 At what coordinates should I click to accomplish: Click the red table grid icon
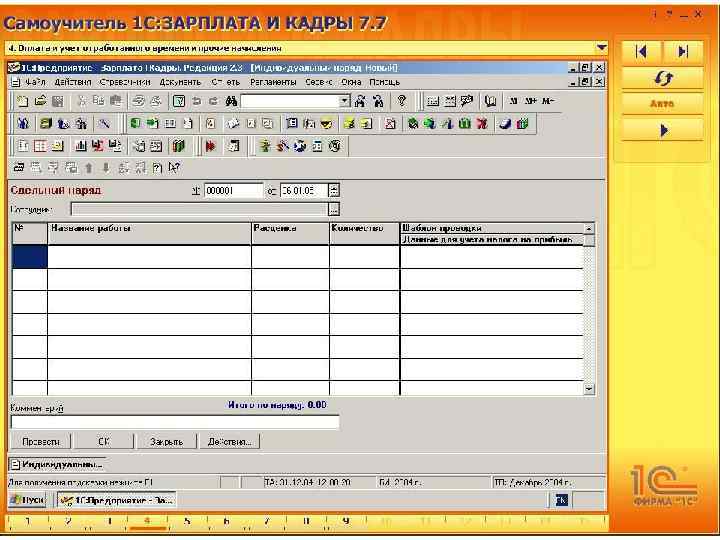pos(40,146)
